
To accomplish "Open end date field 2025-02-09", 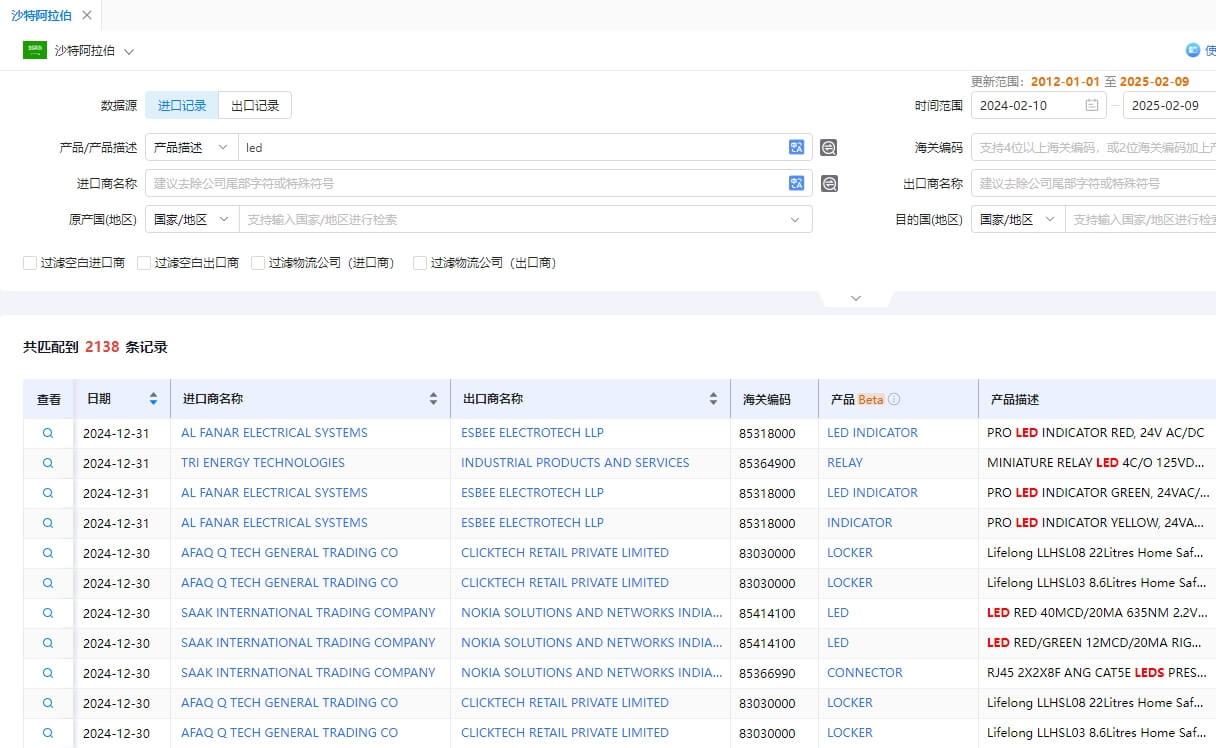I will click(1170, 105).
